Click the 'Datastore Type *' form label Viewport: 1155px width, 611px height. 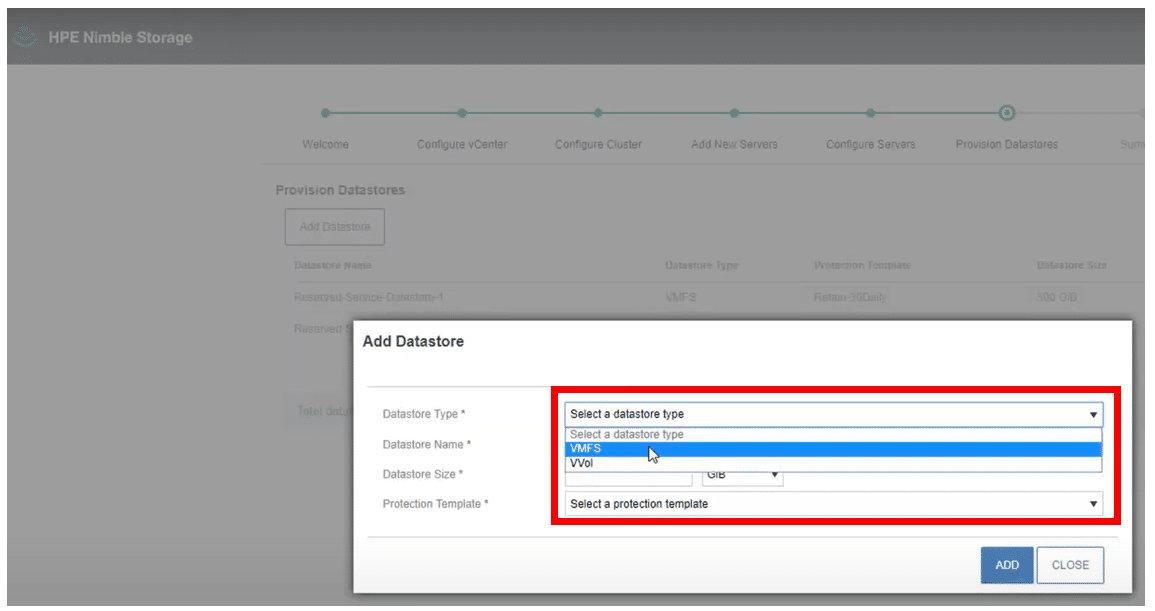coord(424,414)
